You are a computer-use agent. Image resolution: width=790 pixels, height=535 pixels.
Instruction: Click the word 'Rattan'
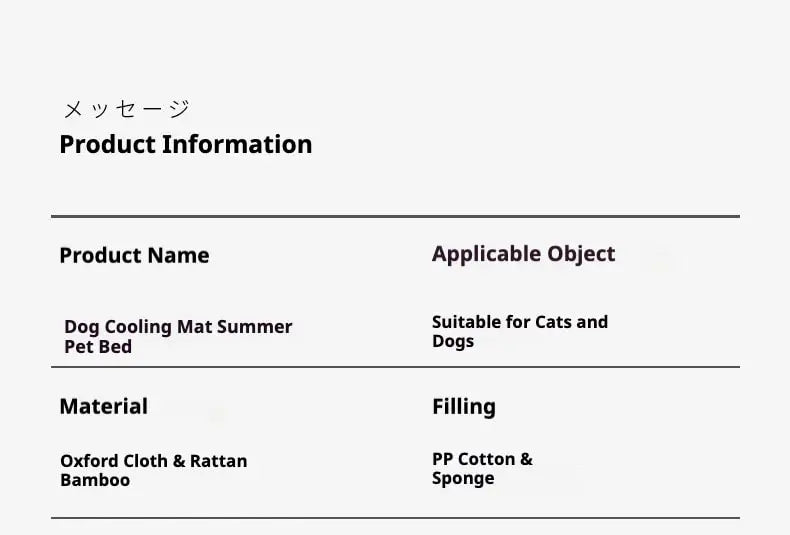coord(218,461)
